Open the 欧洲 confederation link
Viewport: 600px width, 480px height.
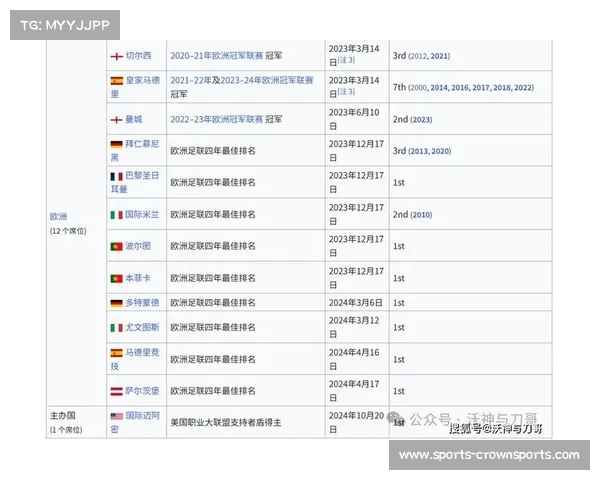click(59, 217)
